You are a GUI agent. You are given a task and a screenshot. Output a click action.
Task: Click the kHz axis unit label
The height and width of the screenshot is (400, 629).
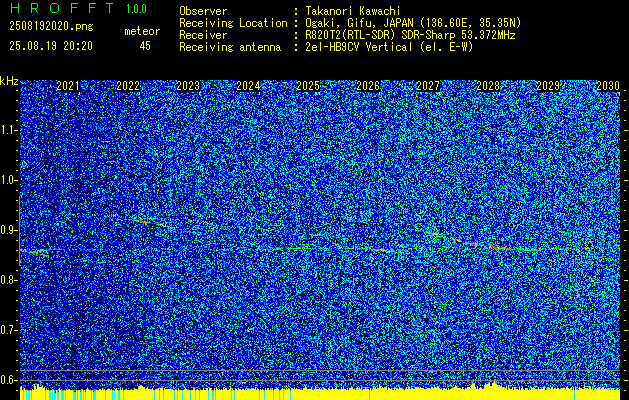(9, 81)
